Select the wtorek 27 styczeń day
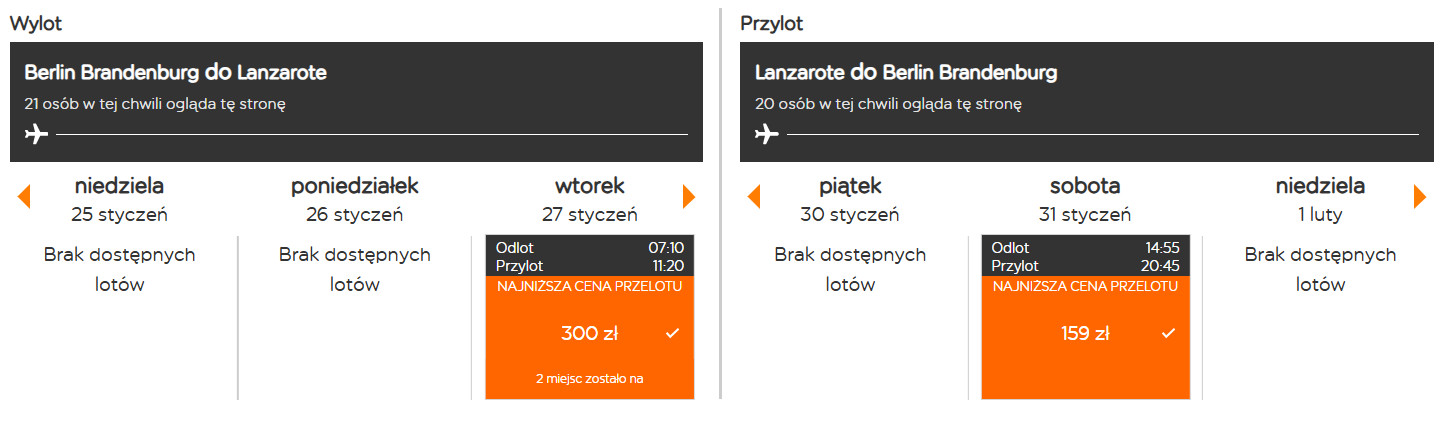 click(589, 199)
